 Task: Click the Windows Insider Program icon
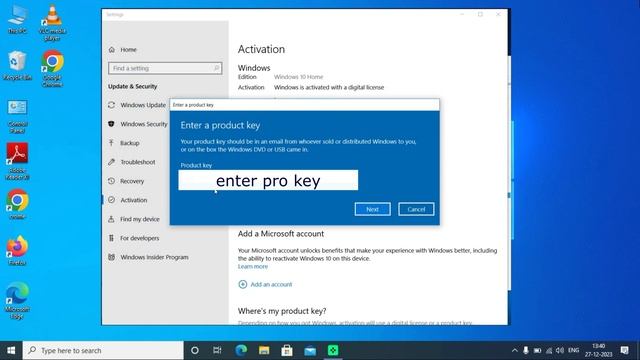[111, 257]
